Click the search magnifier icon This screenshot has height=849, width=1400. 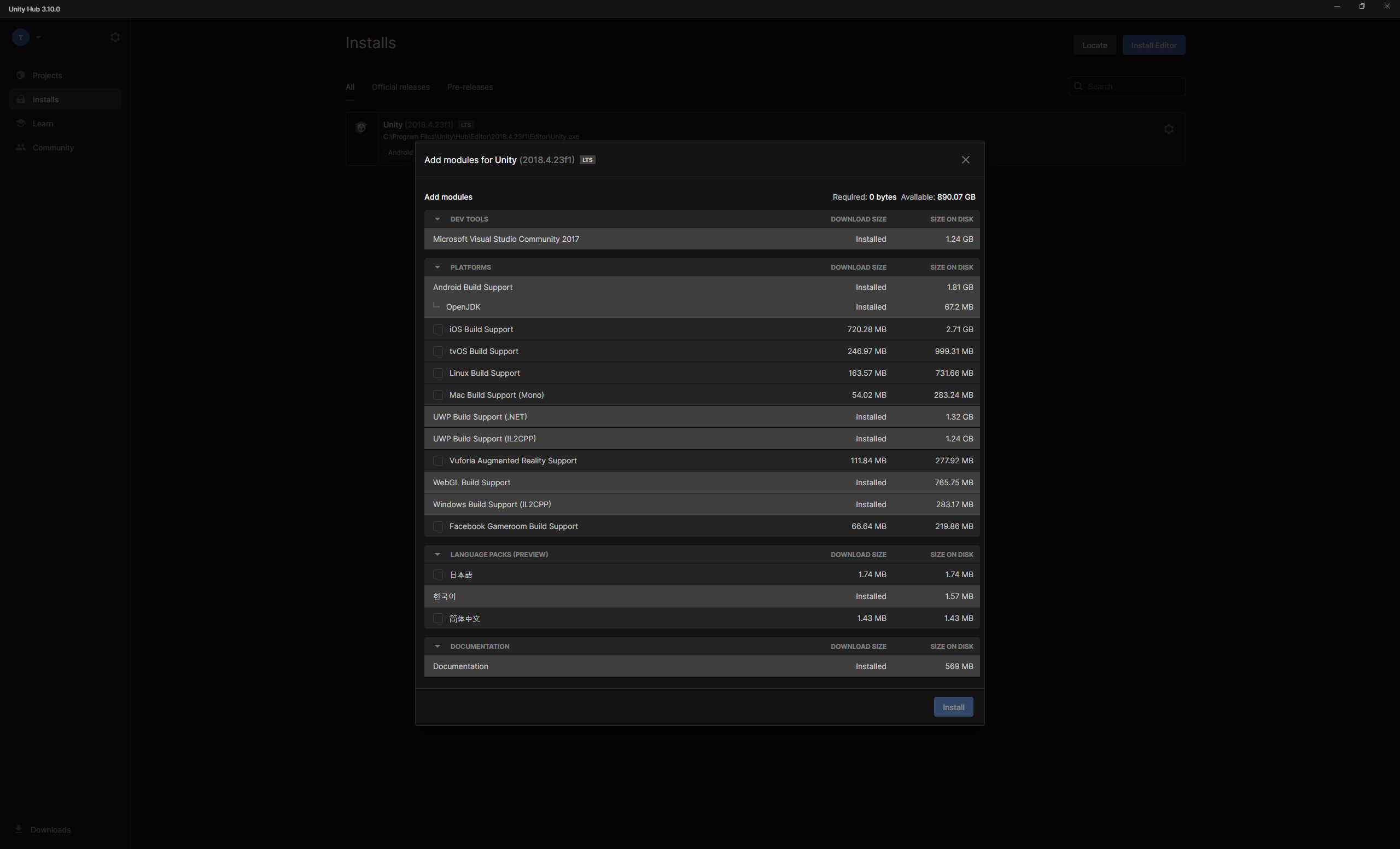pyautogui.click(x=1078, y=86)
